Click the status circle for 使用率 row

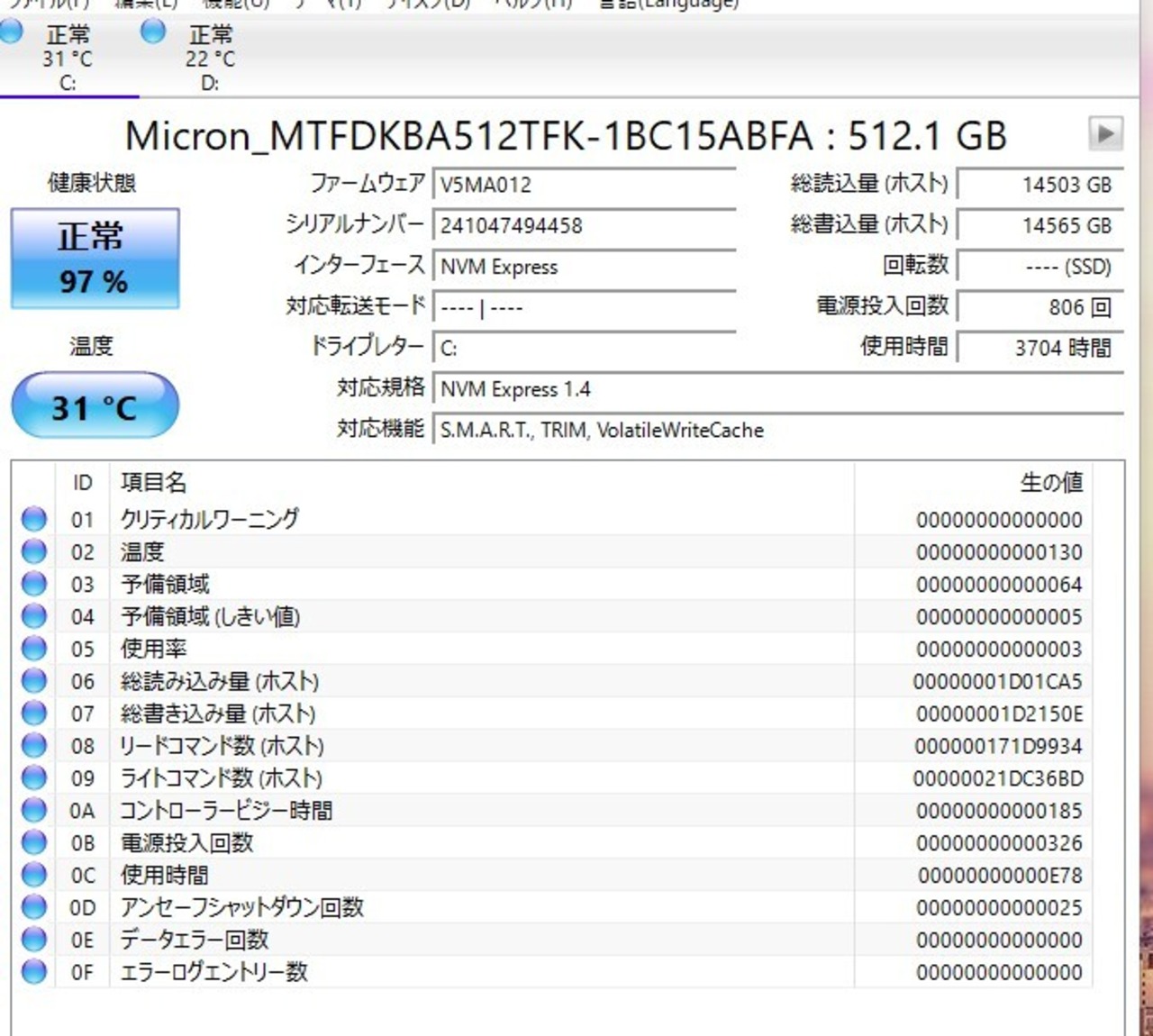pyautogui.click(x=34, y=649)
